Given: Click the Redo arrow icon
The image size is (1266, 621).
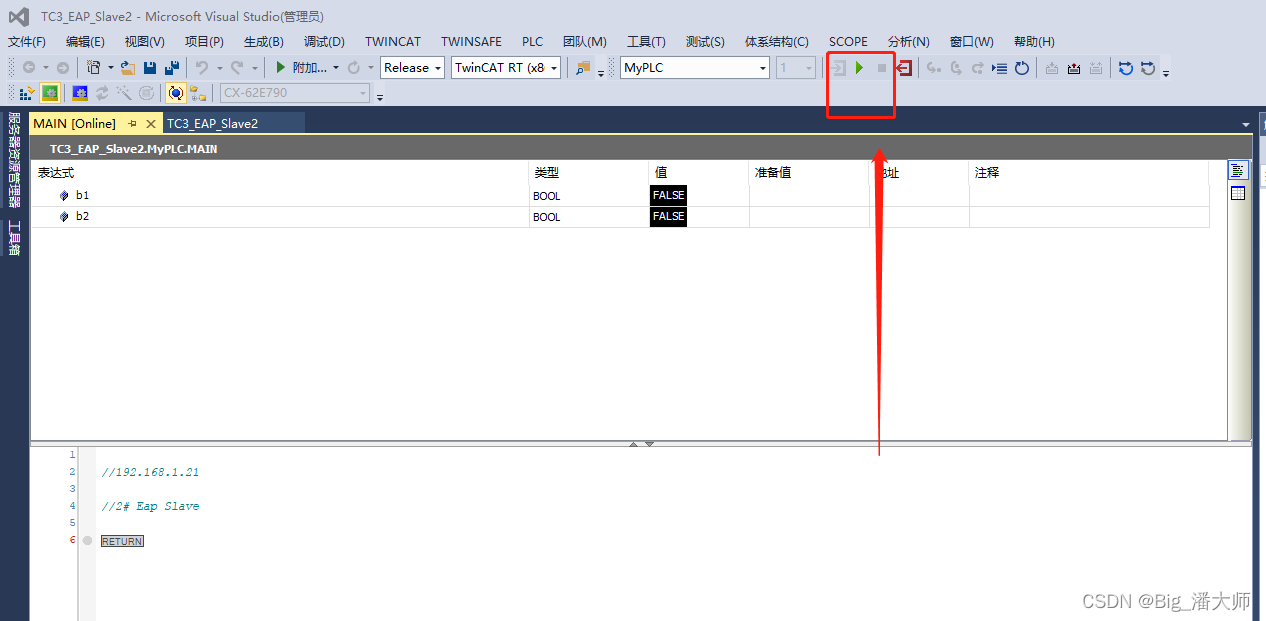Looking at the screenshot, I should click(x=237, y=68).
